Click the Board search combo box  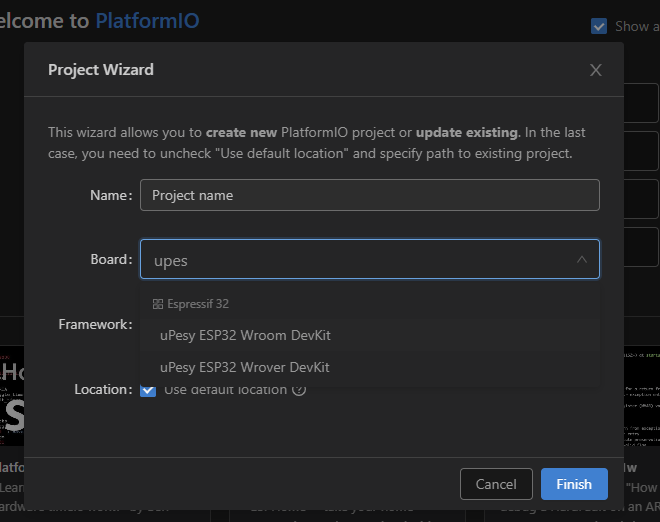pos(370,259)
